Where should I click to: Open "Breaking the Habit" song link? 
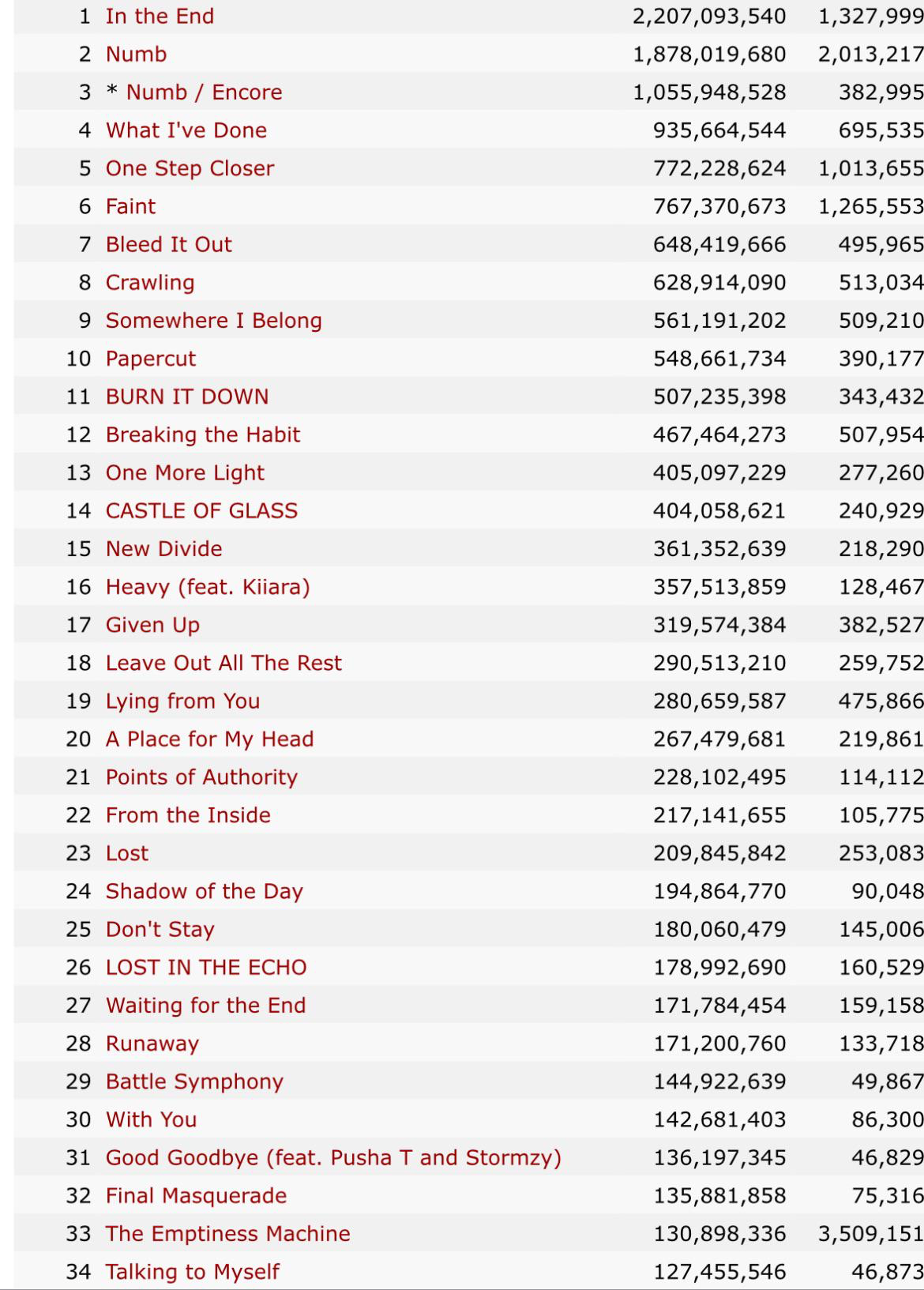point(203,434)
